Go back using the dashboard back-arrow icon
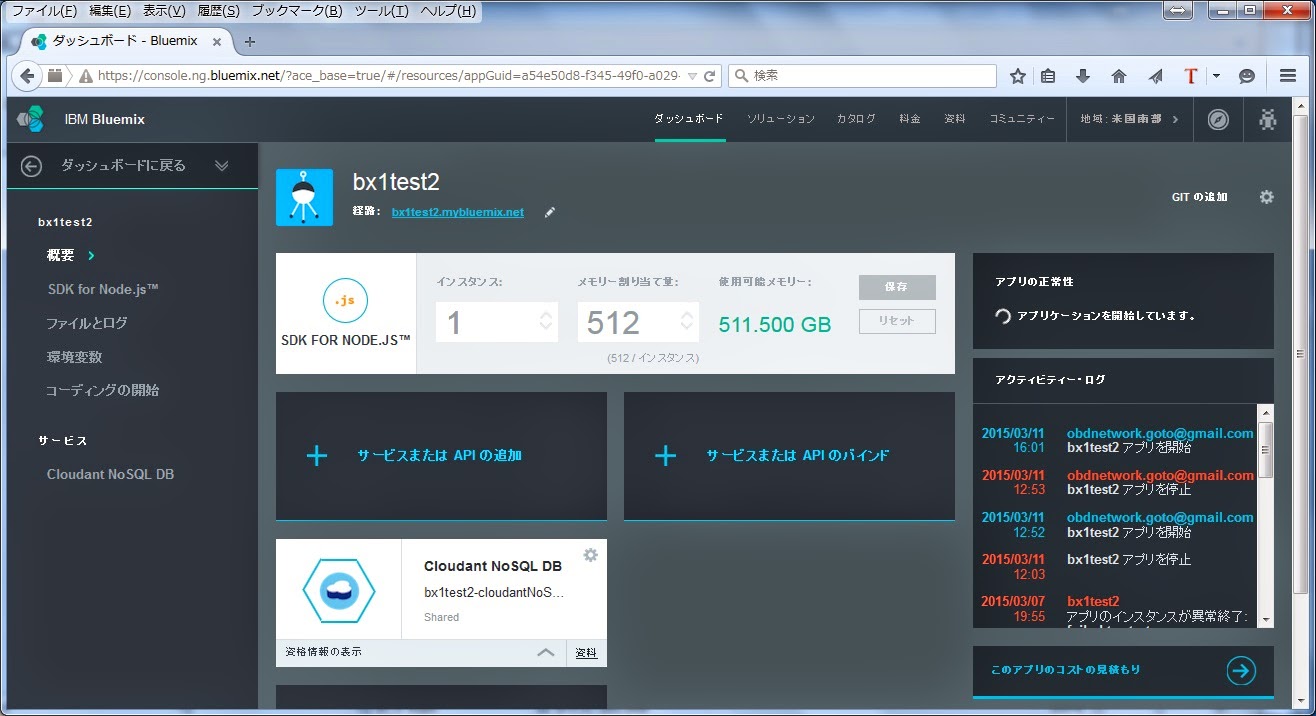 (31, 166)
